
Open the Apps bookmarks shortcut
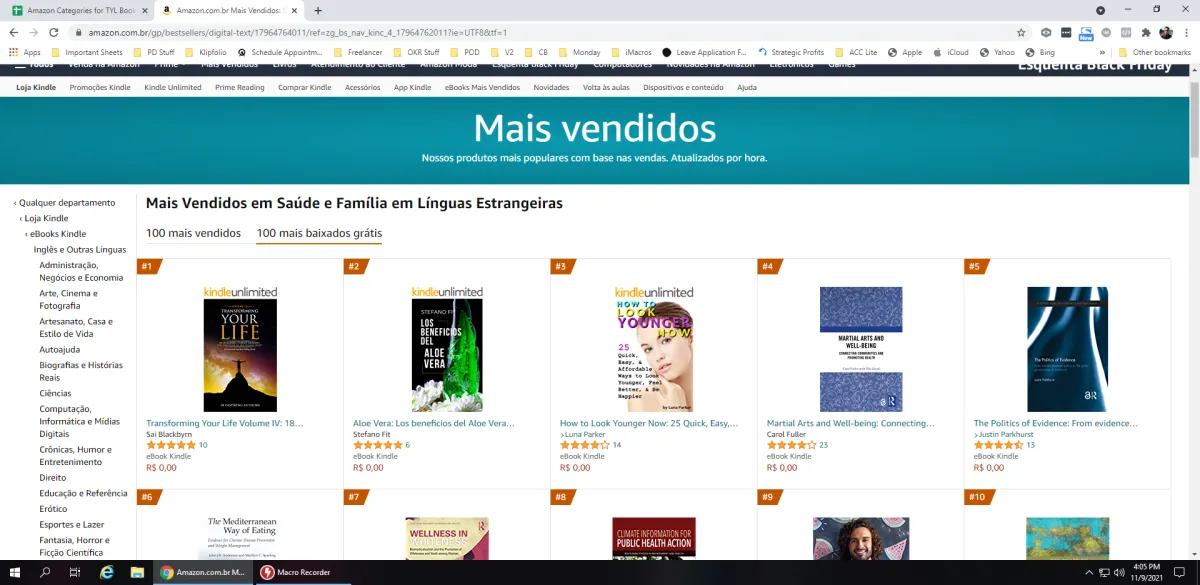(x=25, y=52)
